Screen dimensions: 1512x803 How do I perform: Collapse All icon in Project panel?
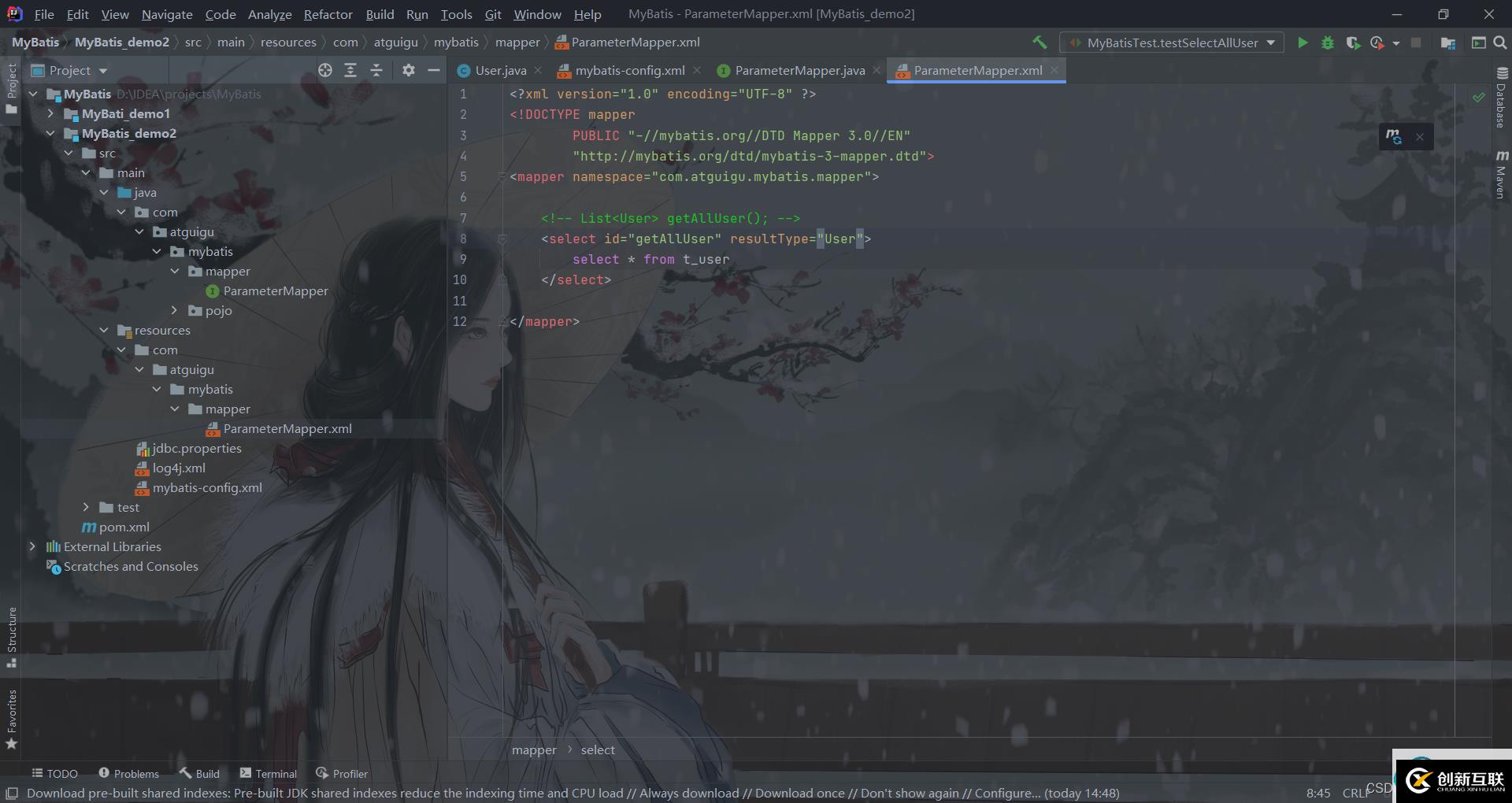[x=376, y=70]
